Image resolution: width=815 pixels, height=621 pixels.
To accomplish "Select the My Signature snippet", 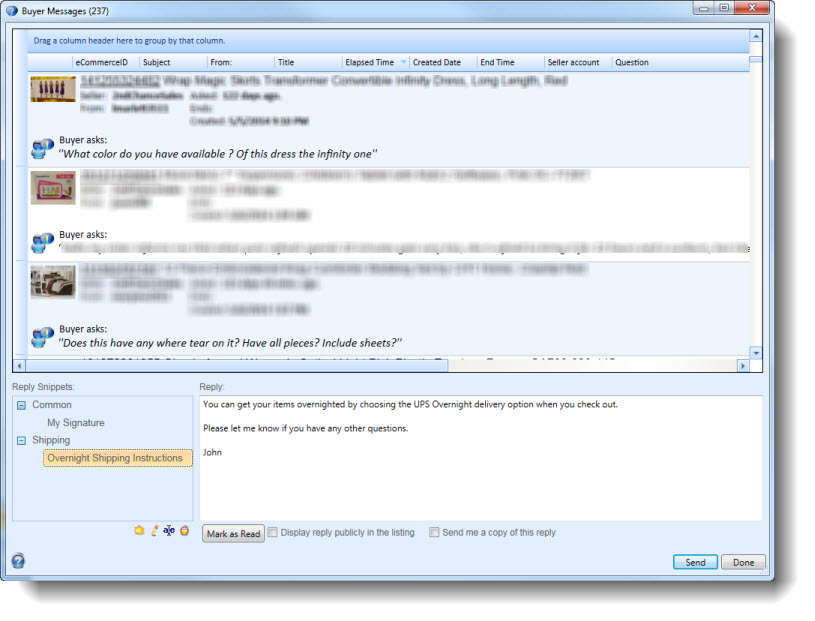I will (x=76, y=423).
